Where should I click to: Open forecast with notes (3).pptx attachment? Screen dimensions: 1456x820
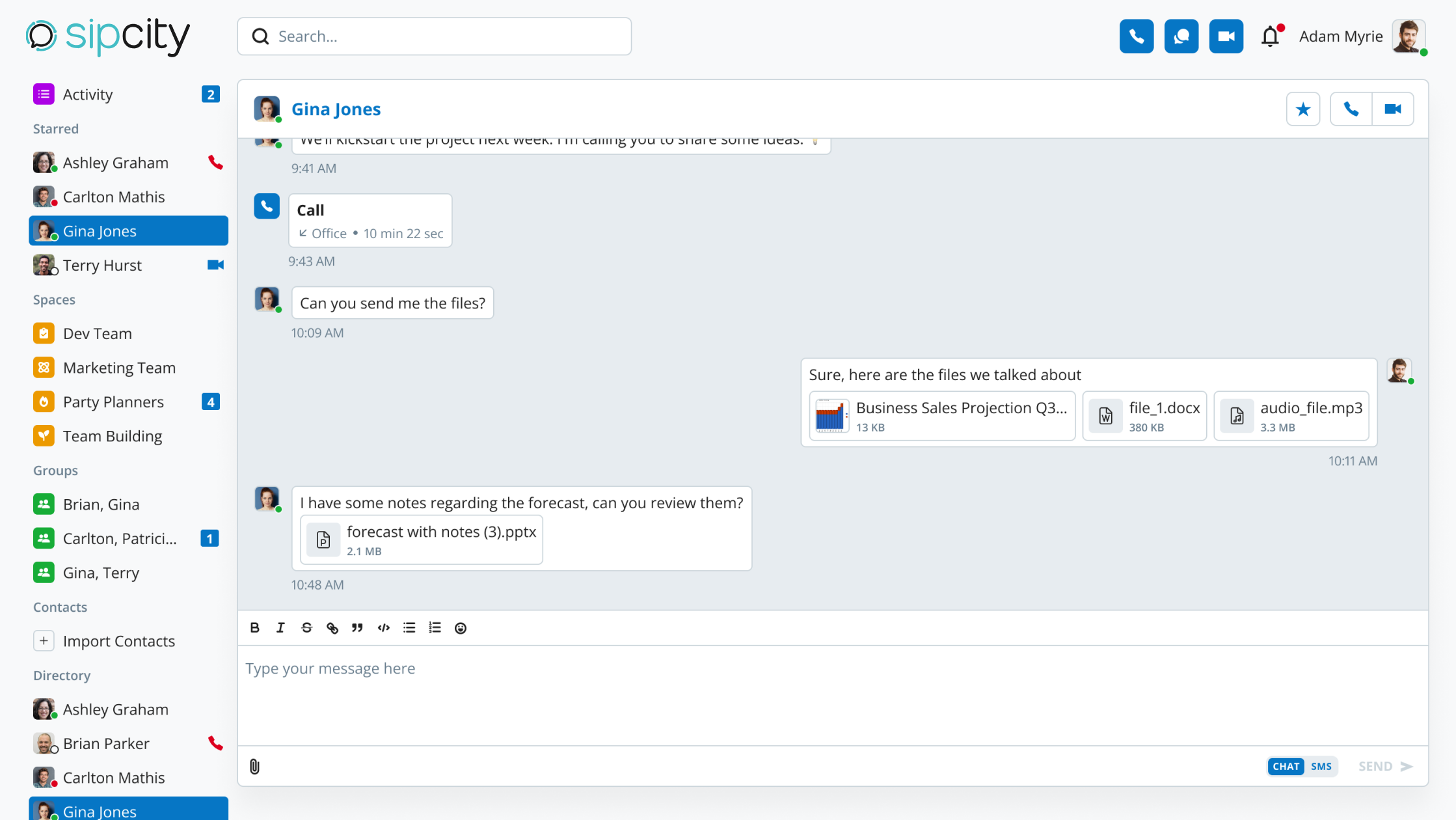point(422,540)
